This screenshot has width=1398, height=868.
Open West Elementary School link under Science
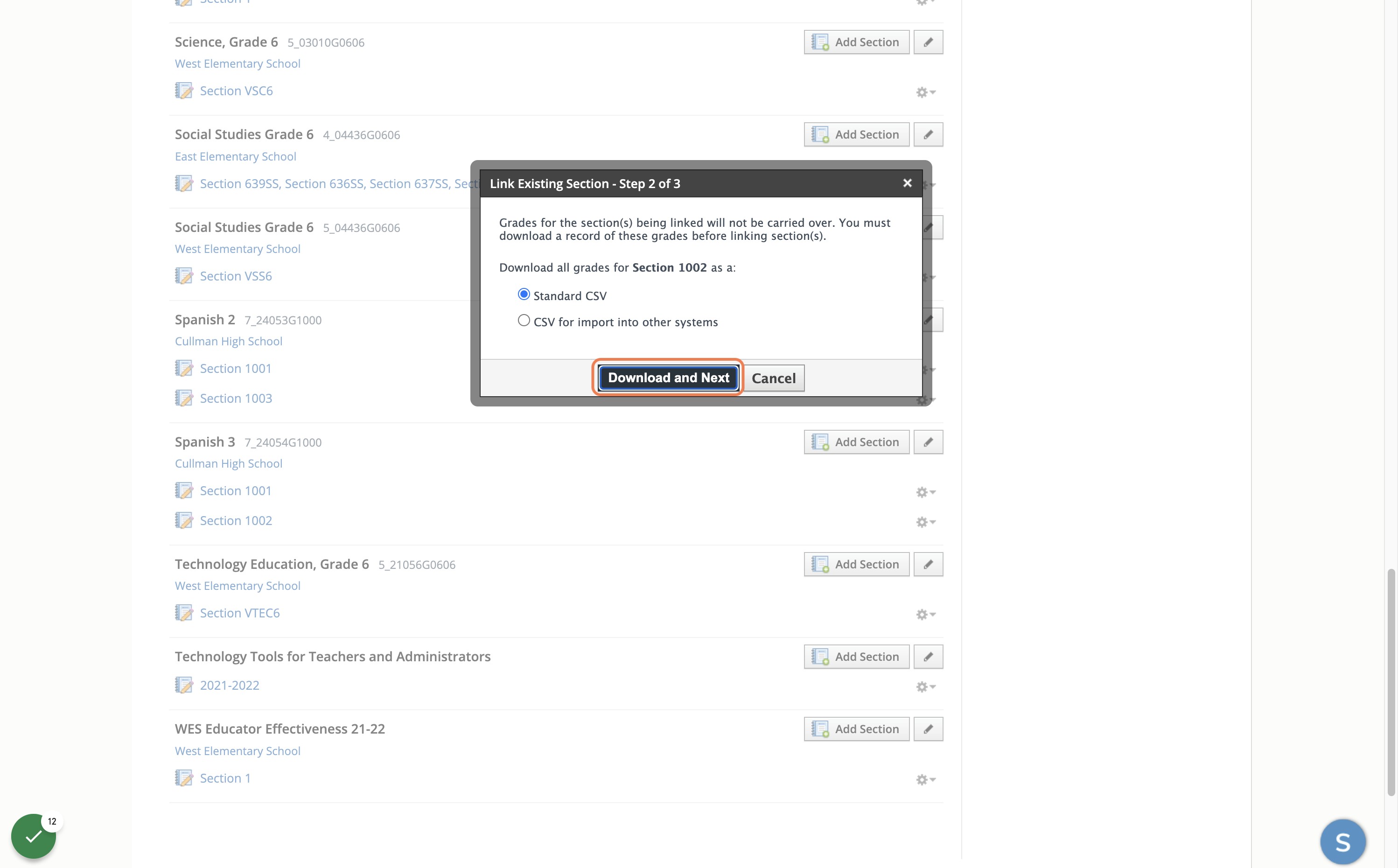point(238,64)
